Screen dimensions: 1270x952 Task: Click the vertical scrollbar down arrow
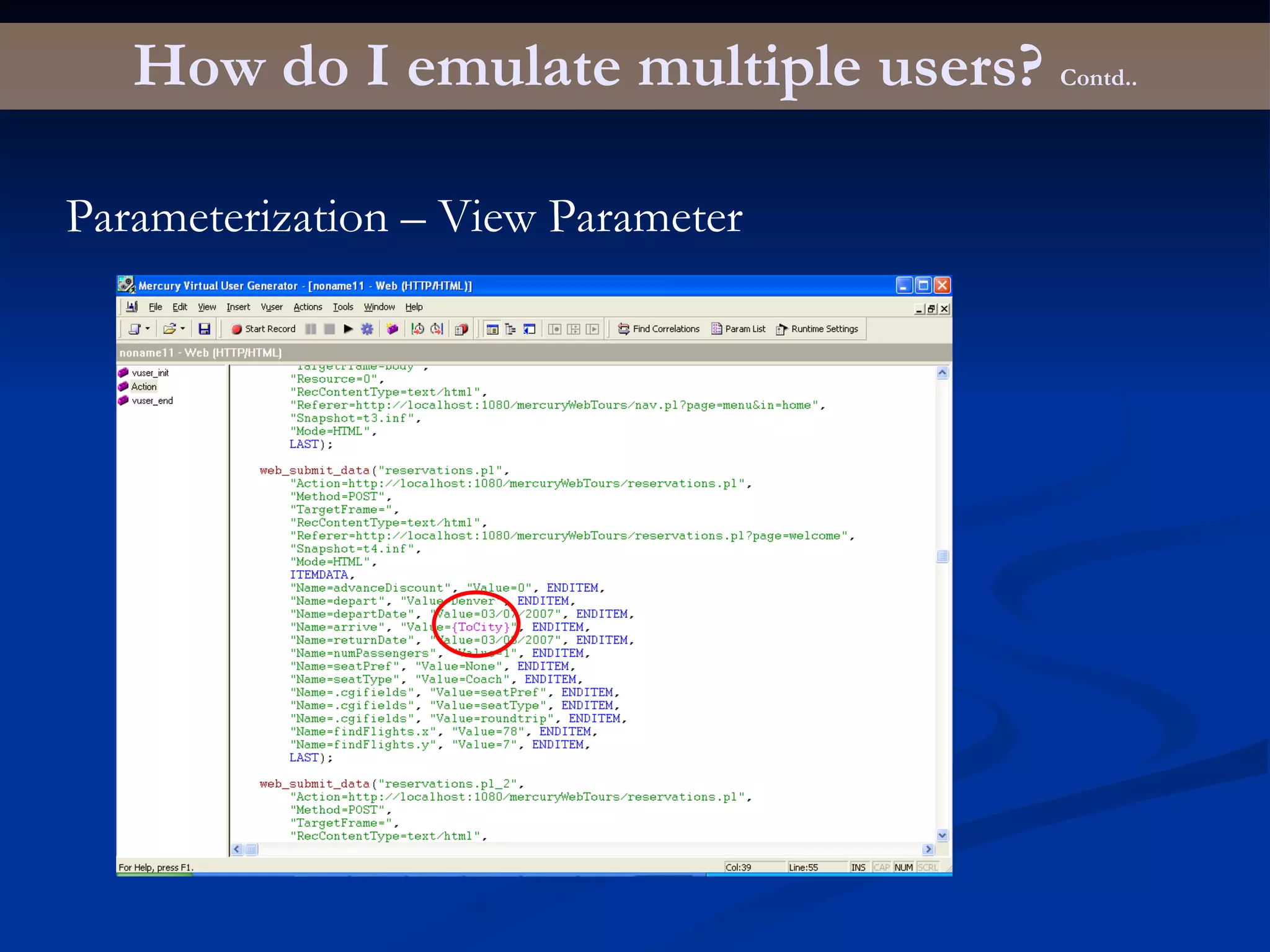pos(942,835)
